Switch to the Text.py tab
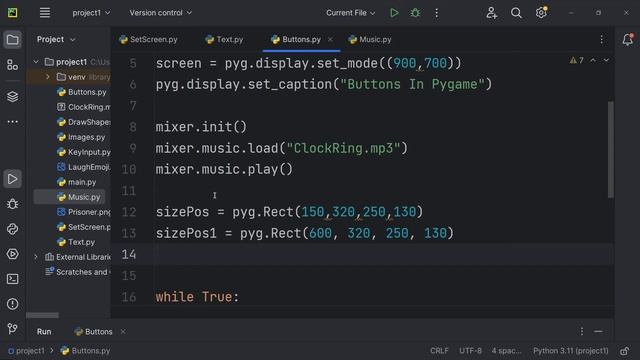This screenshot has width=640, height=360. 224,40
